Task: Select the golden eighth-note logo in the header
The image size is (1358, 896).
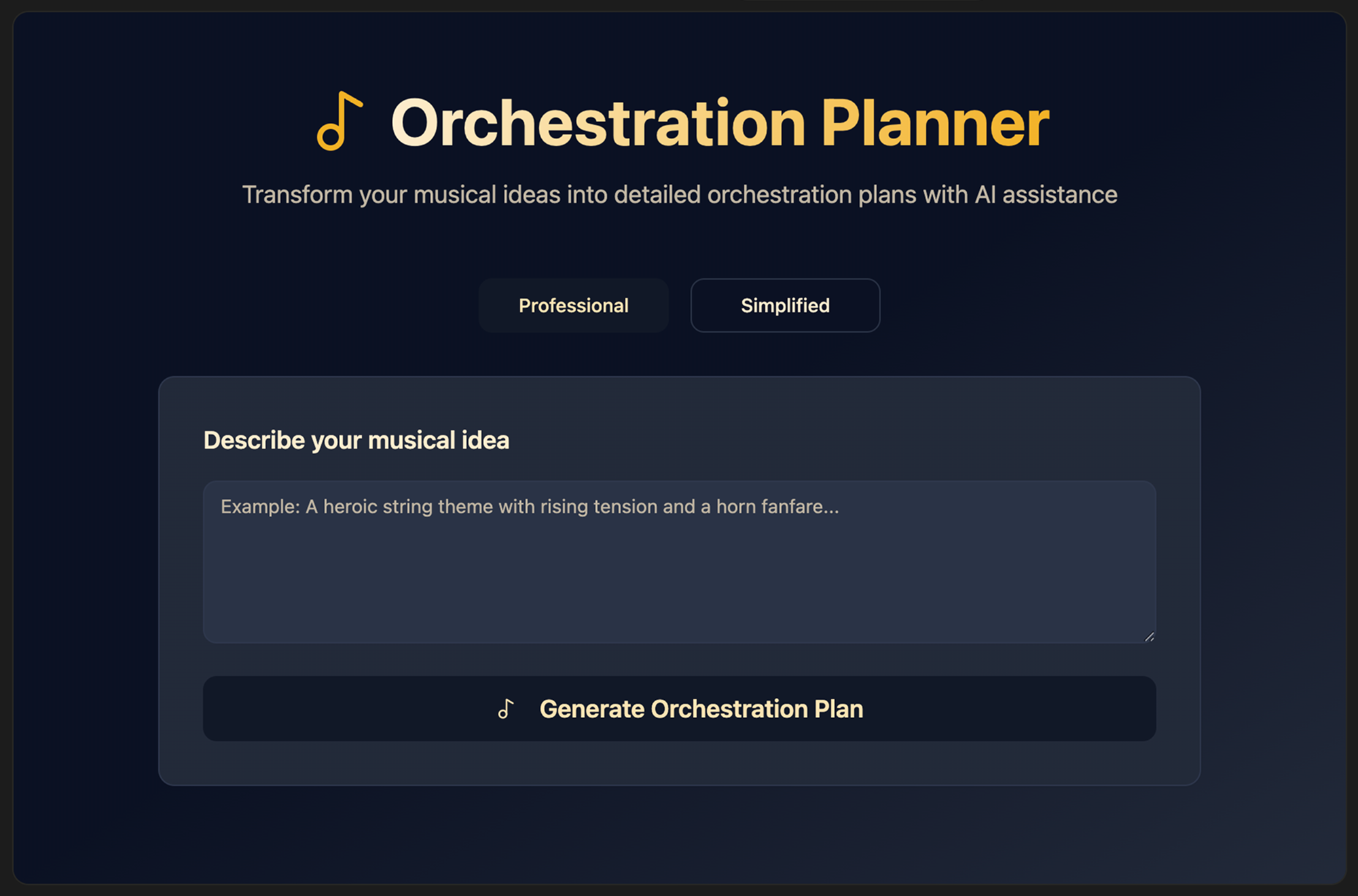Action: [342, 121]
